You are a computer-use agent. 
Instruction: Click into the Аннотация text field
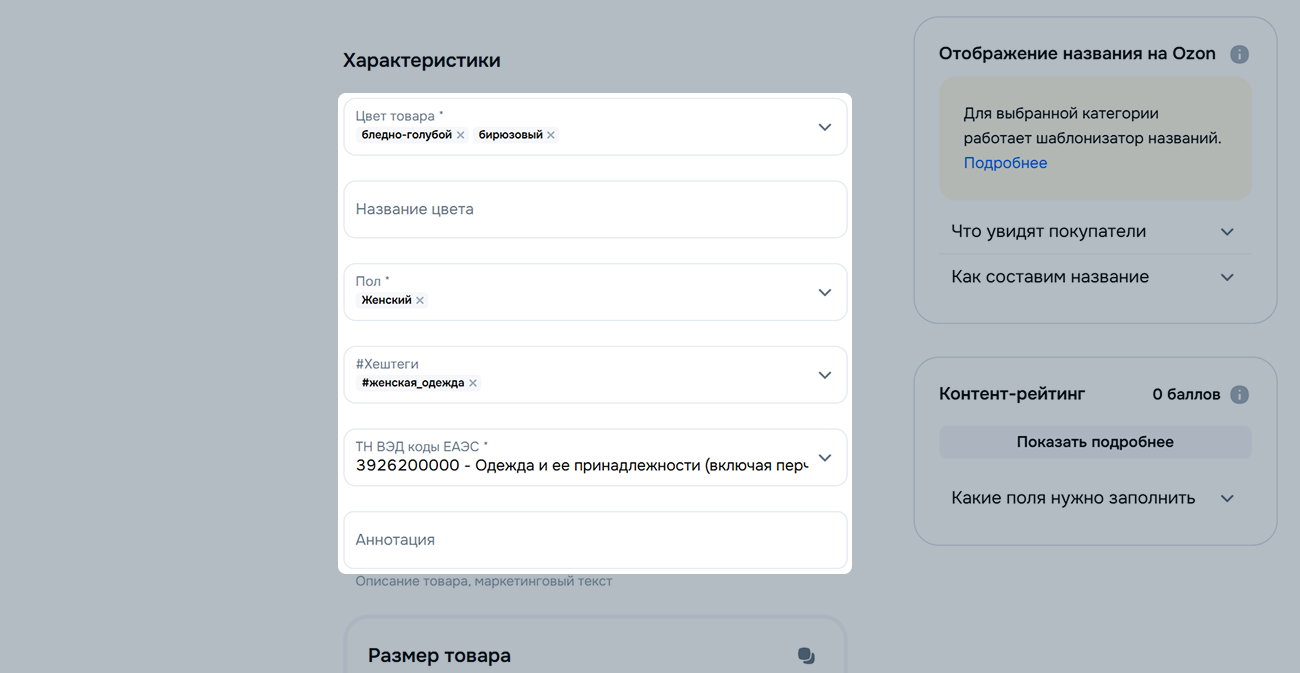tap(595, 540)
